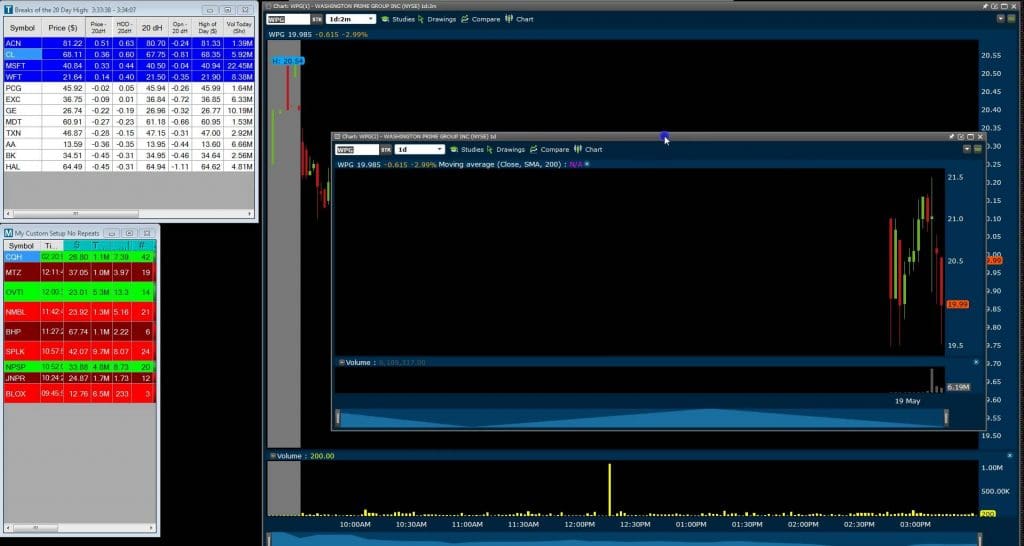Viewport: 1024px width, 546px height.
Task: Click right handle of front chart range slider
Action: pyautogui.click(x=946, y=417)
